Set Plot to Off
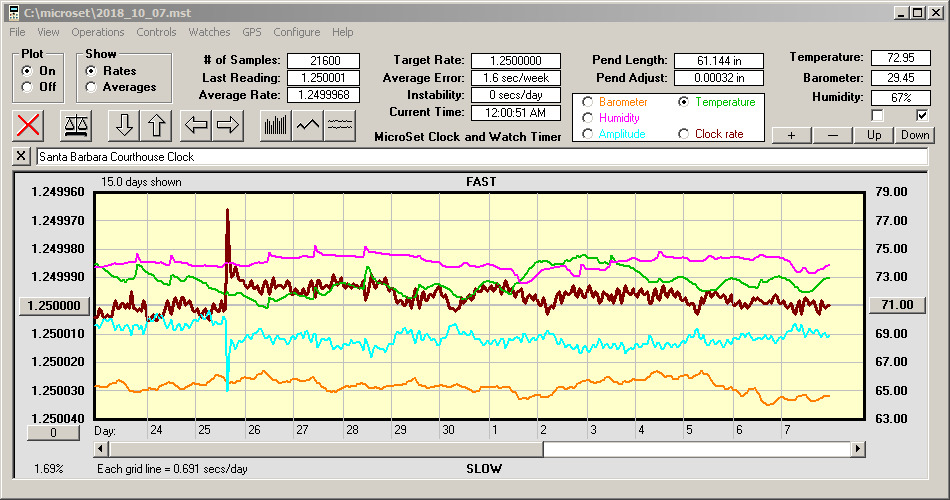 pos(27,87)
